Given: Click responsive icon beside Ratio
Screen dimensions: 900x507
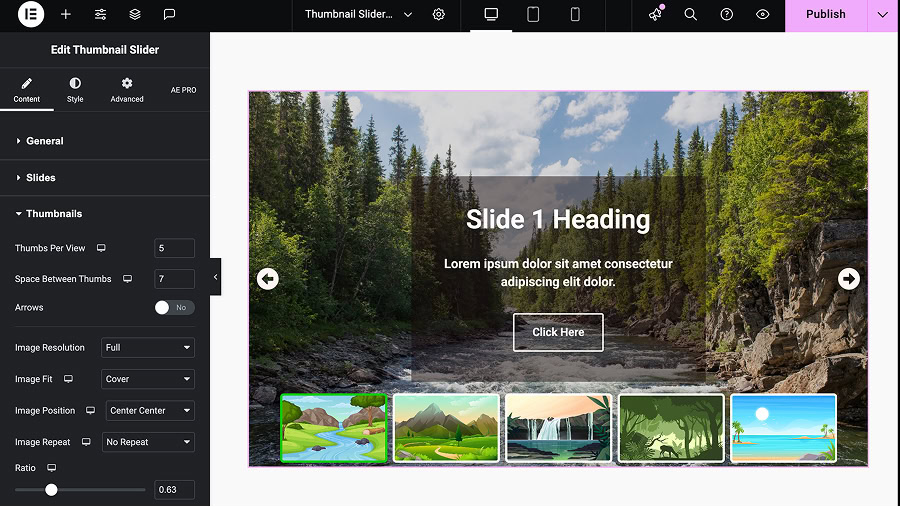Looking at the screenshot, I should [x=52, y=468].
